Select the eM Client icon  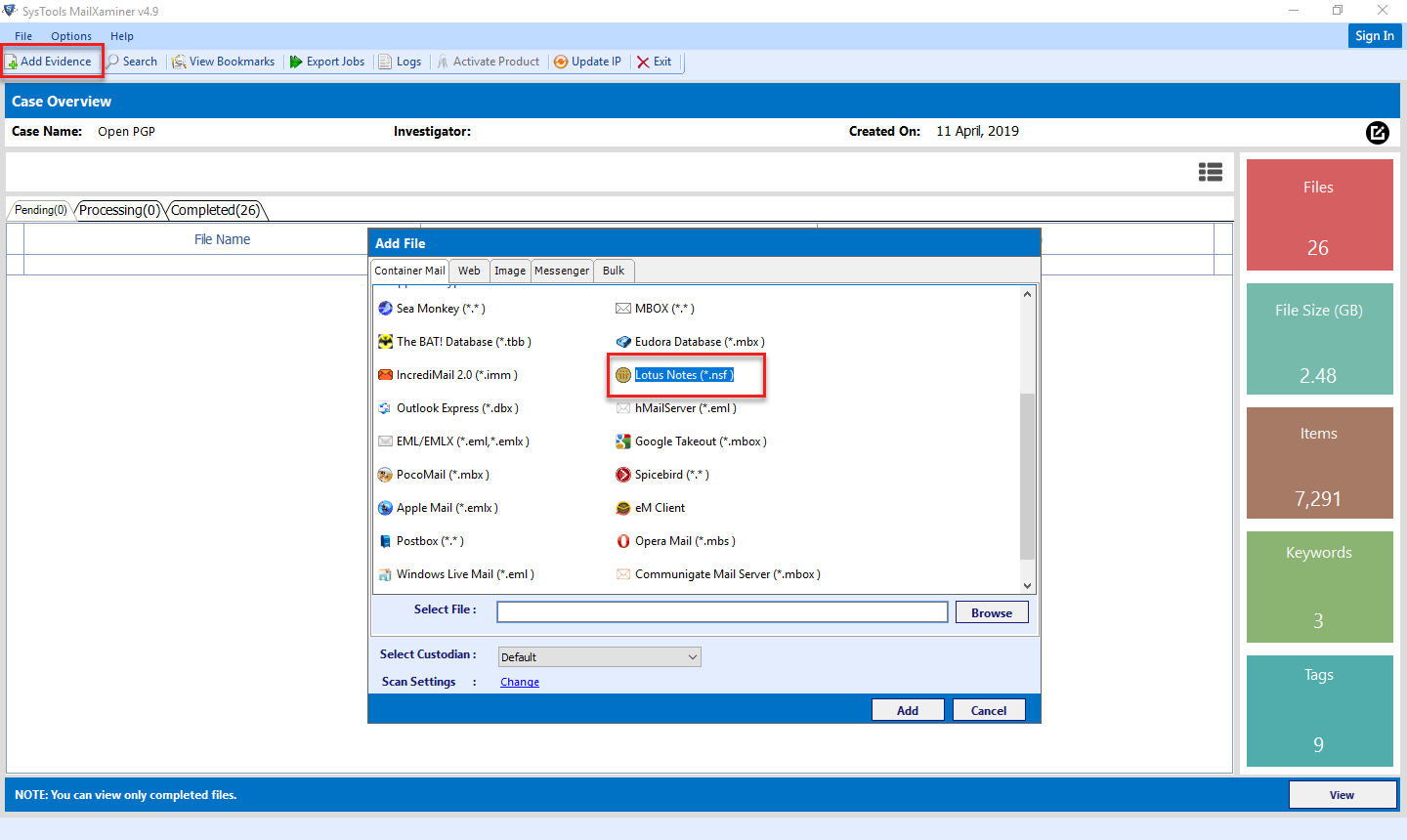point(623,508)
